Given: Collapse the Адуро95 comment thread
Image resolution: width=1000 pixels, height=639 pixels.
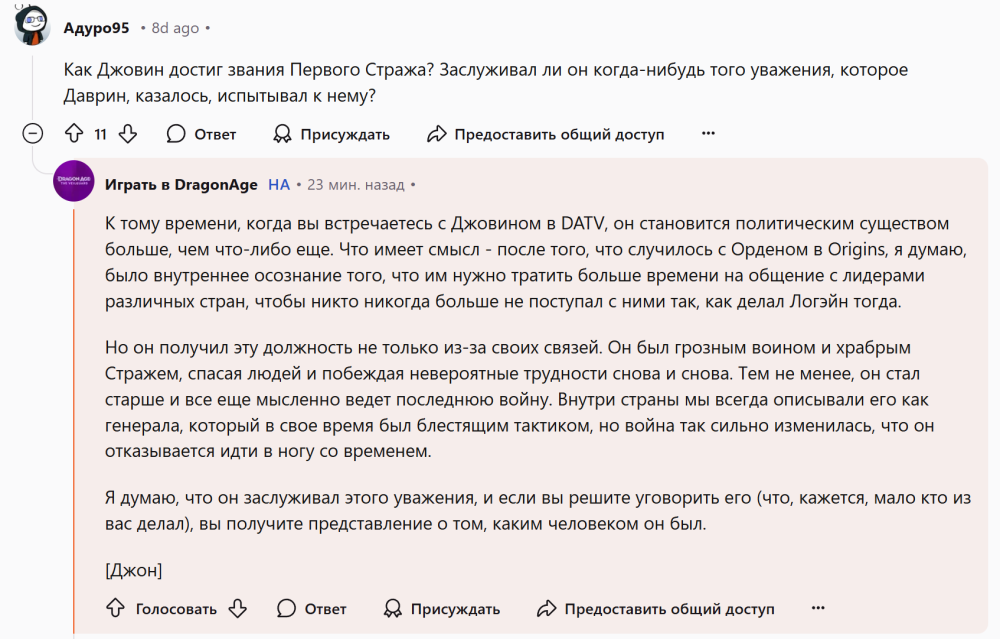Looking at the screenshot, I should (32, 134).
